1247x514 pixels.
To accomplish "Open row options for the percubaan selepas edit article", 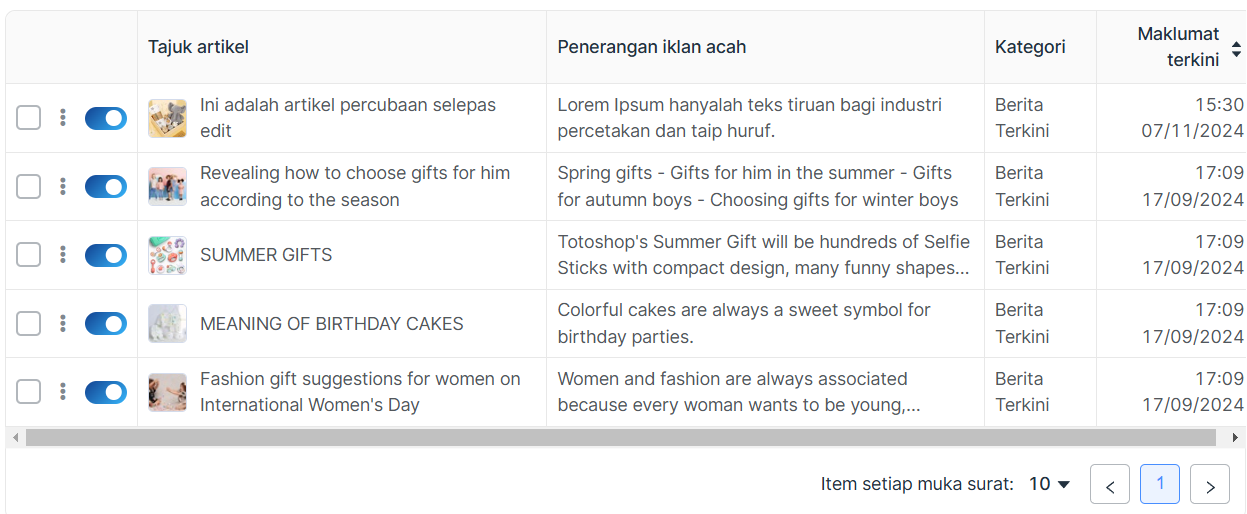I will (63, 118).
